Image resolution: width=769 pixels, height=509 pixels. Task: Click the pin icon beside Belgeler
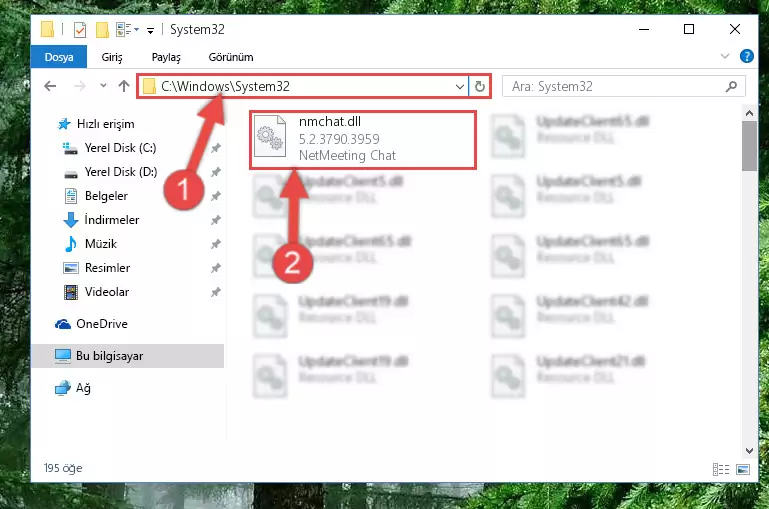coord(215,196)
